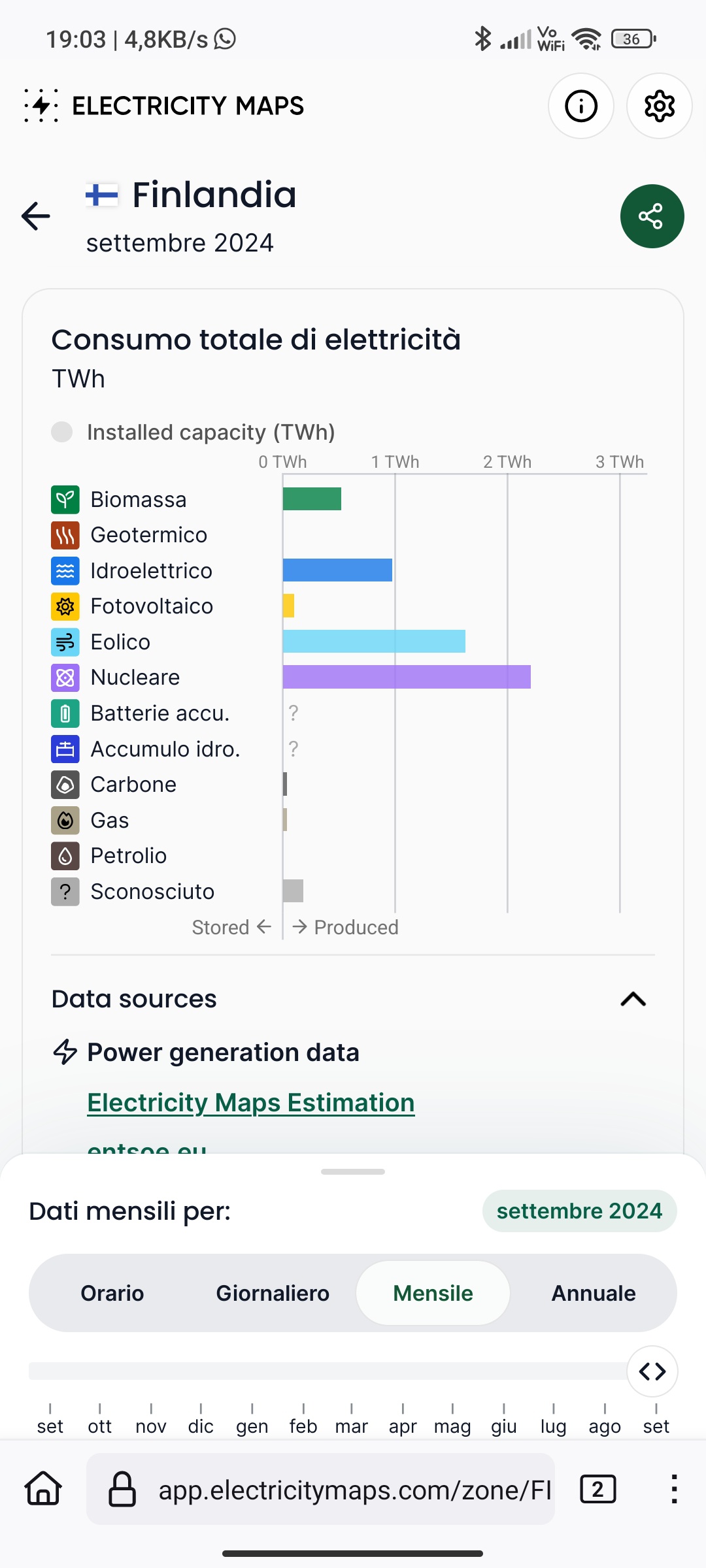Tap the Nucleare atom icon
Viewport: 706px width, 1568px height.
[x=65, y=678]
